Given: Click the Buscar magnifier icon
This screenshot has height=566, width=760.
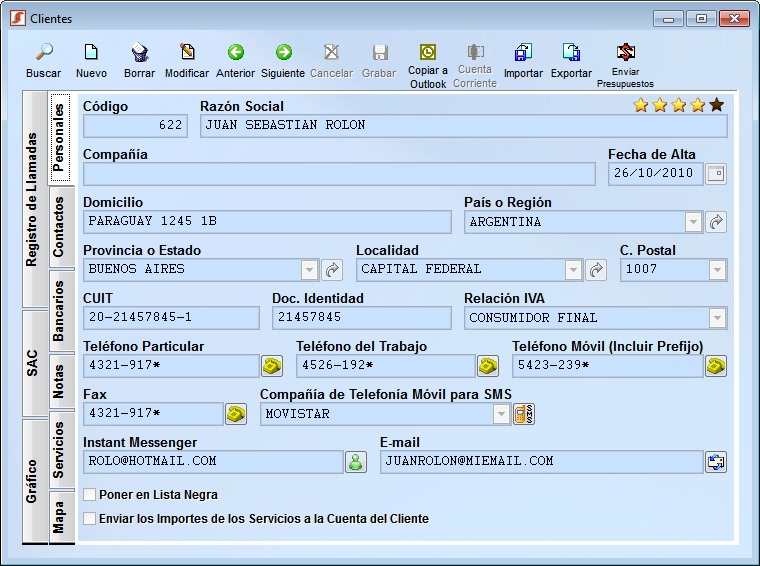Looking at the screenshot, I should coord(43,53).
